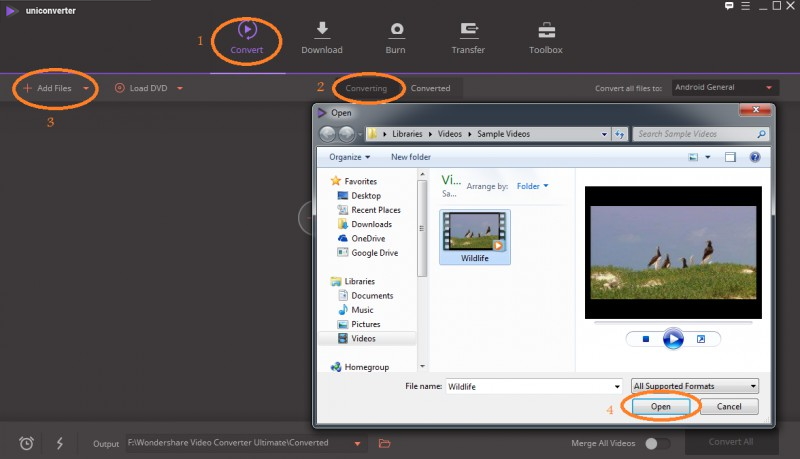Open the Convert section
The height and width of the screenshot is (459, 800).
tap(247, 38)
